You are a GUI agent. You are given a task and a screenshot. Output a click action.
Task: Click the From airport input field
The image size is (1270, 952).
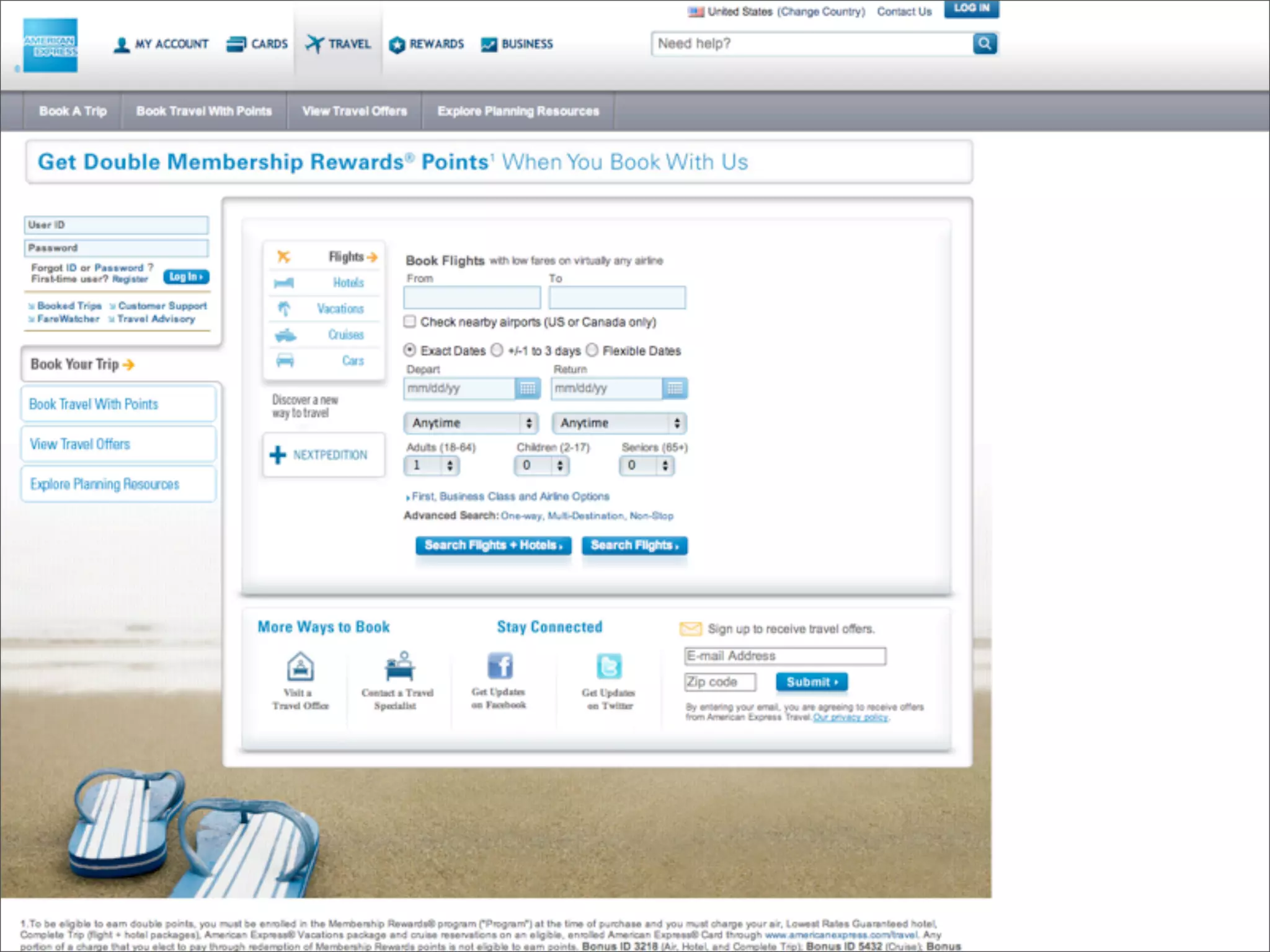(472, 297)
